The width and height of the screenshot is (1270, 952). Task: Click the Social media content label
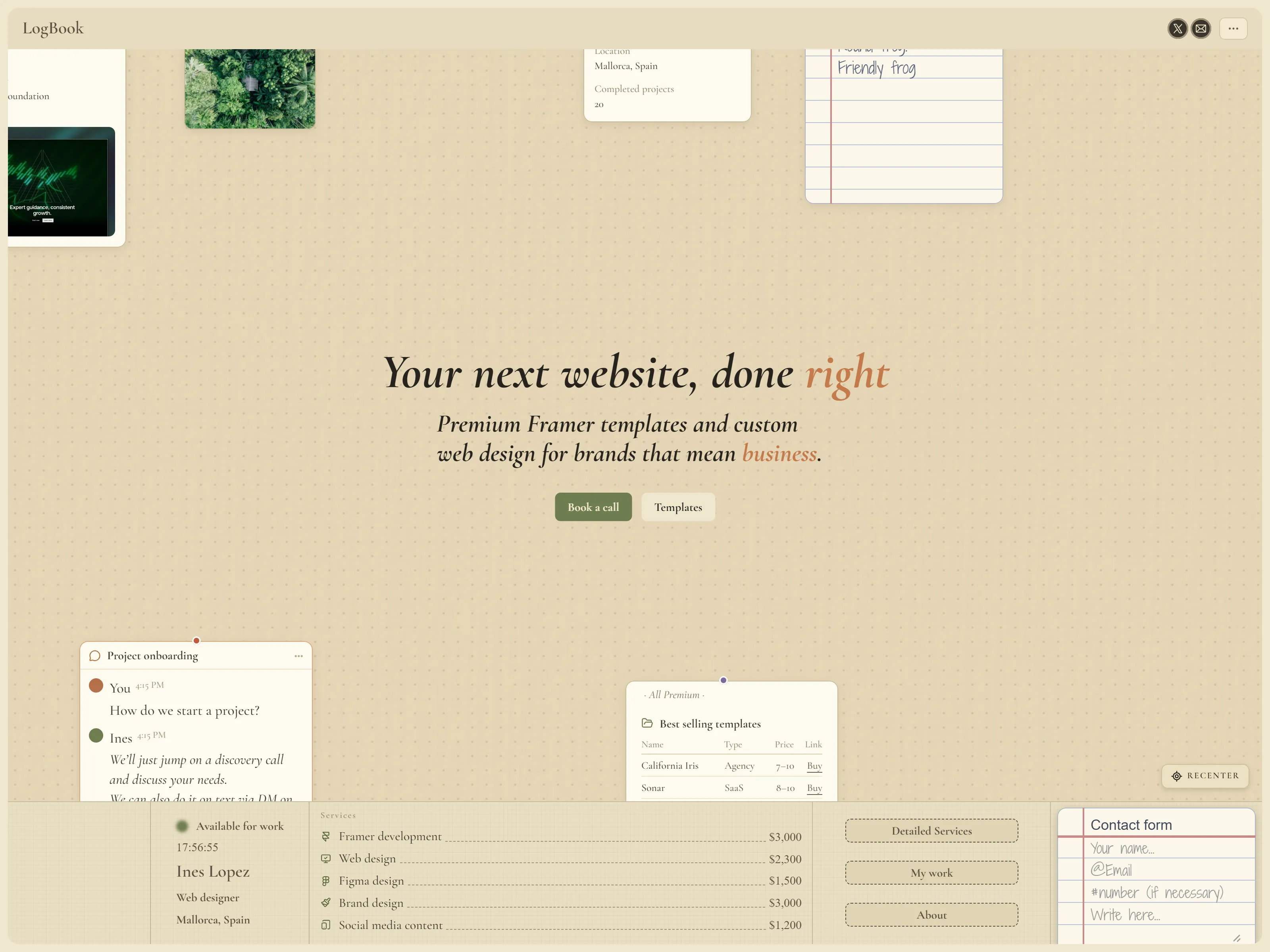[x=391, y=925]
